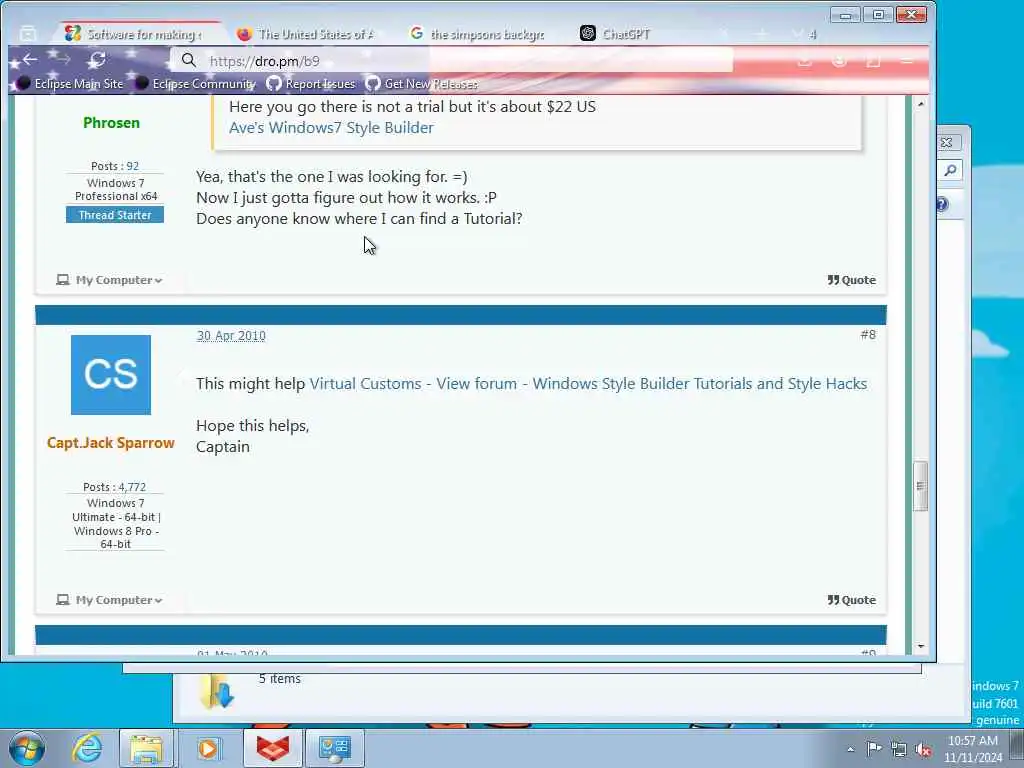The width and height of the screenshot is (1024, 768).
Task: Click the Action Center flag icon
Action: [874, 749]
